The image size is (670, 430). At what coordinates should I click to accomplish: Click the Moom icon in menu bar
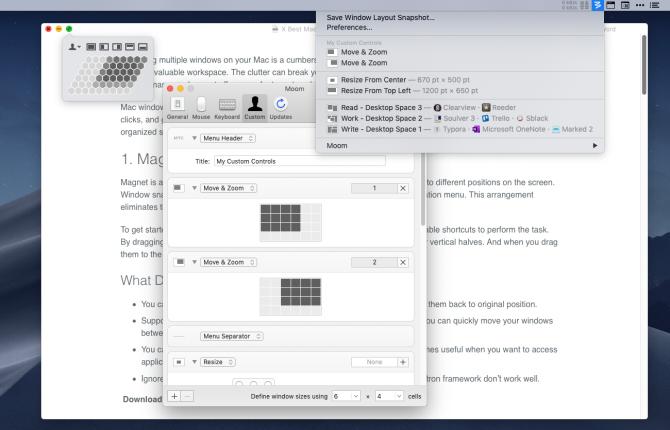coord(597,6)
